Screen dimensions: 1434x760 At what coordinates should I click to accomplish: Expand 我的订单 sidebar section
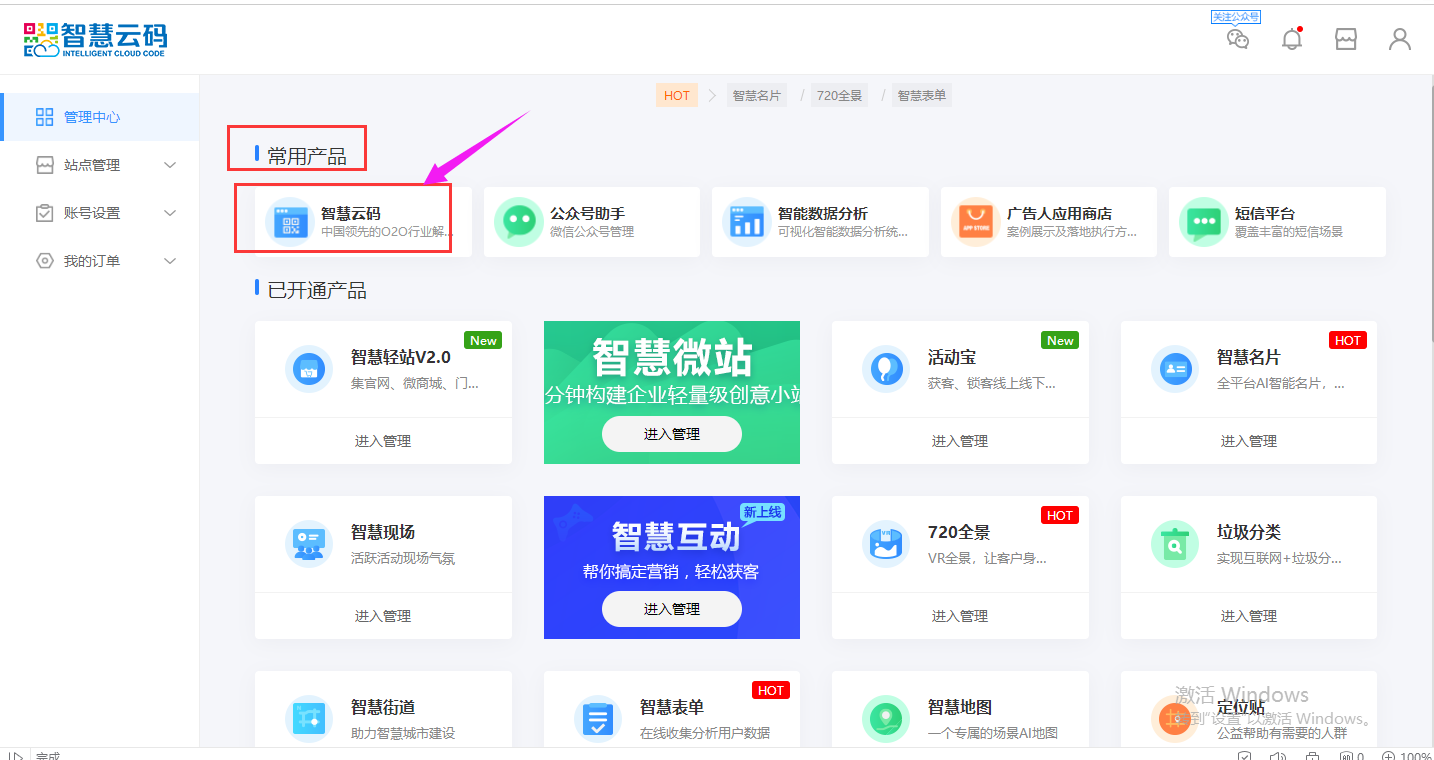(170, 261)
